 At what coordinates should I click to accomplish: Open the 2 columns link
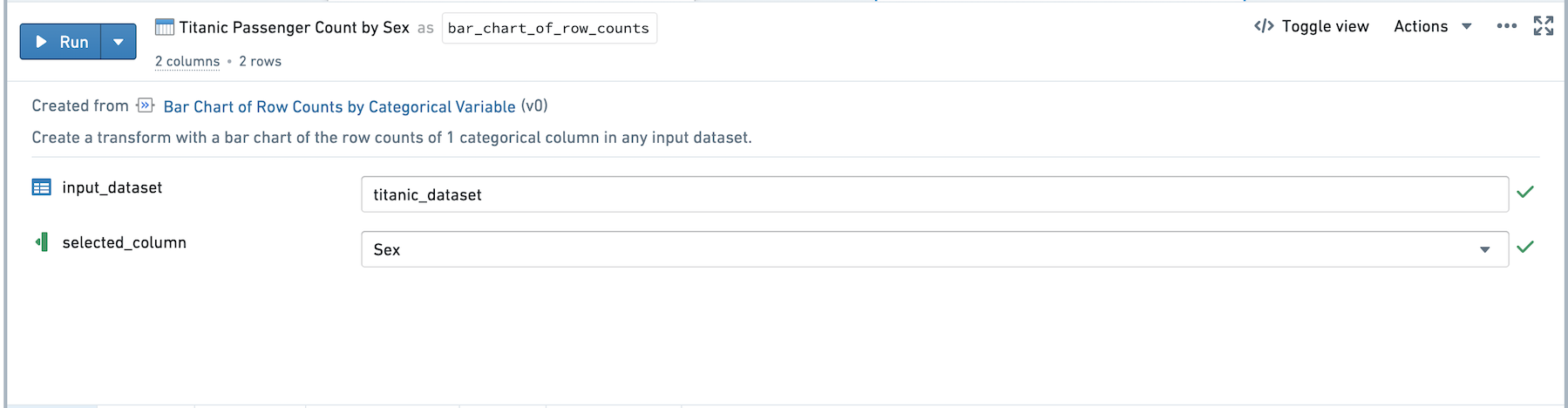[187, 61]
